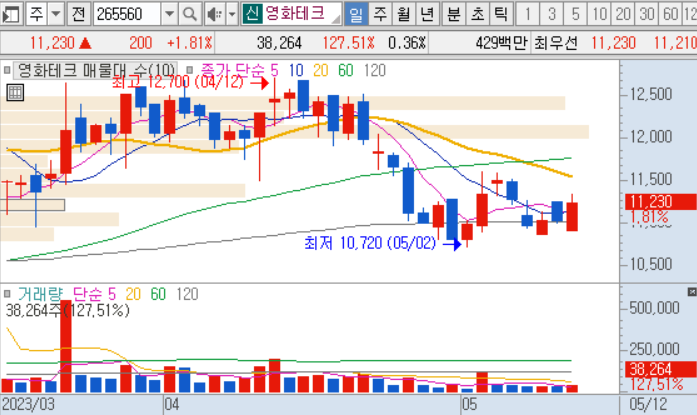Select the 1 interval button

[x=528, y=14]
